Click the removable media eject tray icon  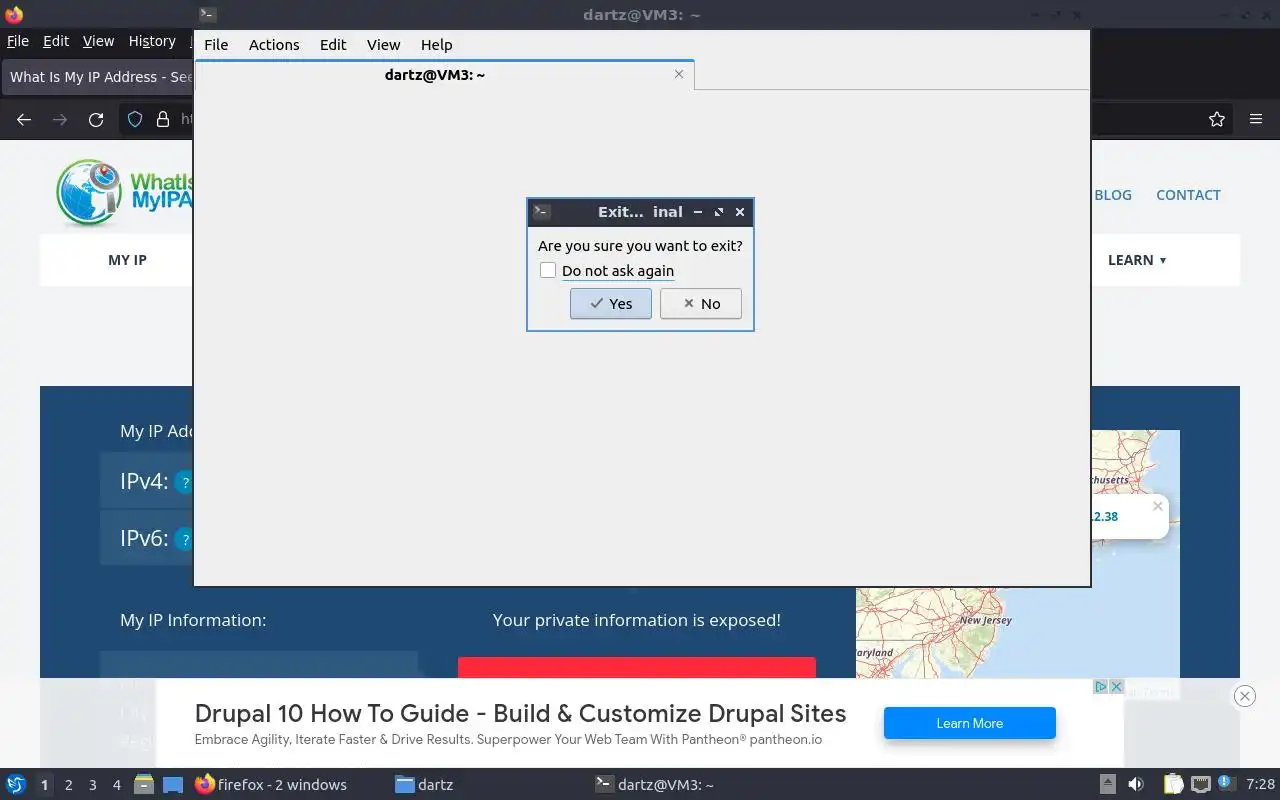point(1107,784)
